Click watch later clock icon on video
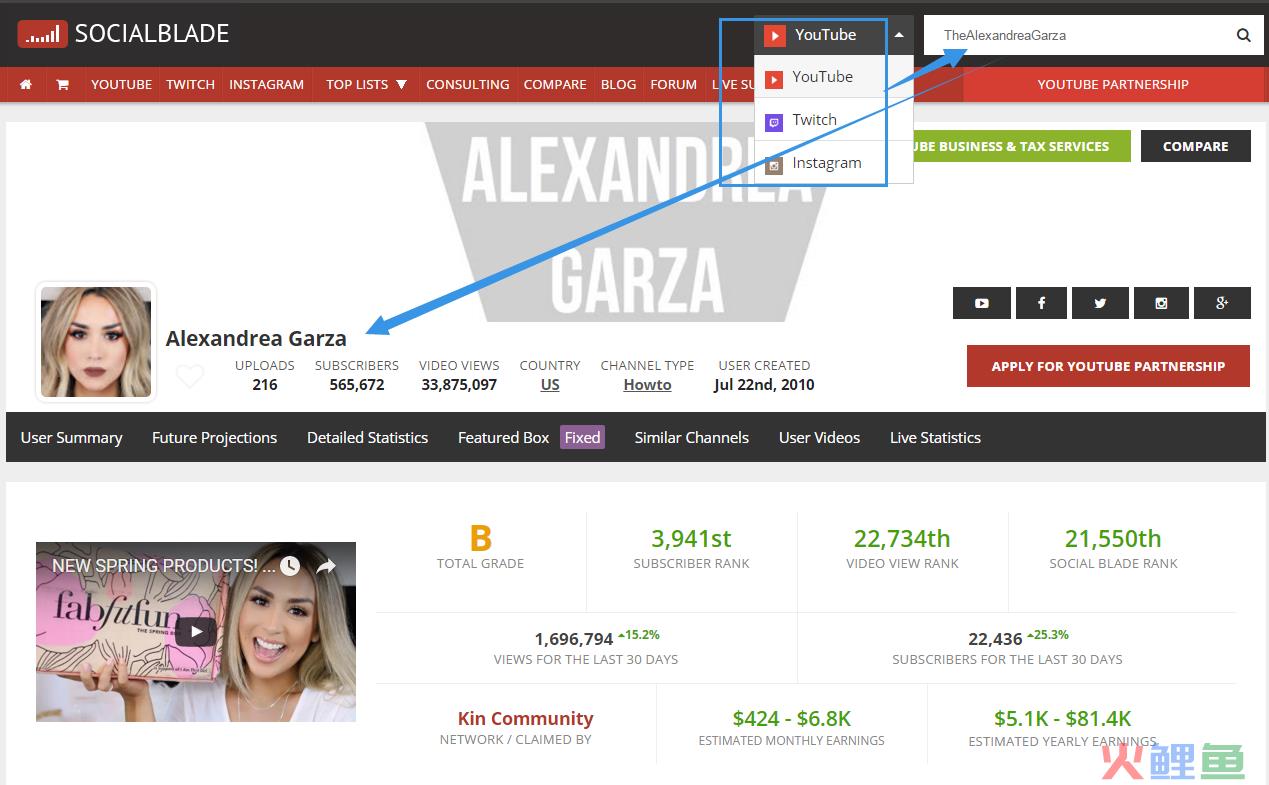 pyautogui.click(x=290, y=566)
